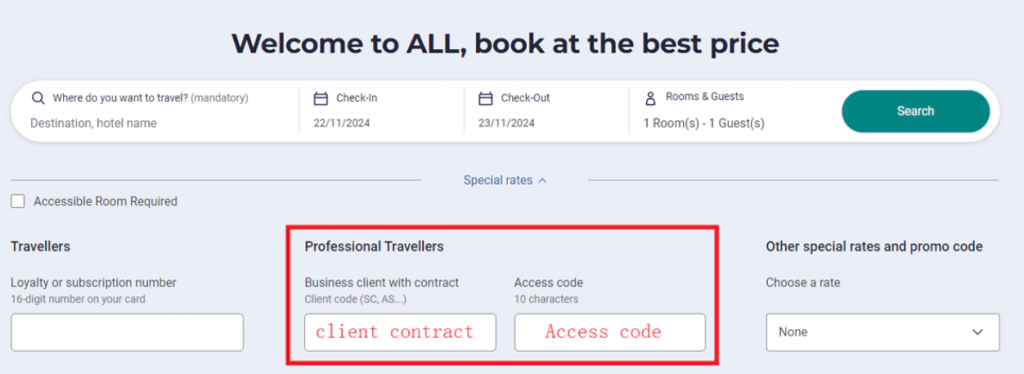Click the 1 Room(s) - 1 Guest(s) text

pyautogui.click(x=704, y=123)
